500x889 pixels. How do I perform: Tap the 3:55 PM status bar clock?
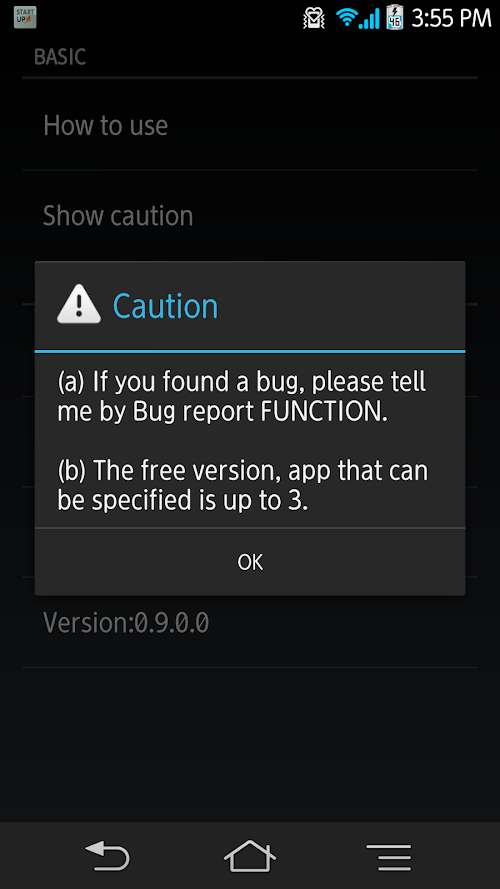coord(451,18)
